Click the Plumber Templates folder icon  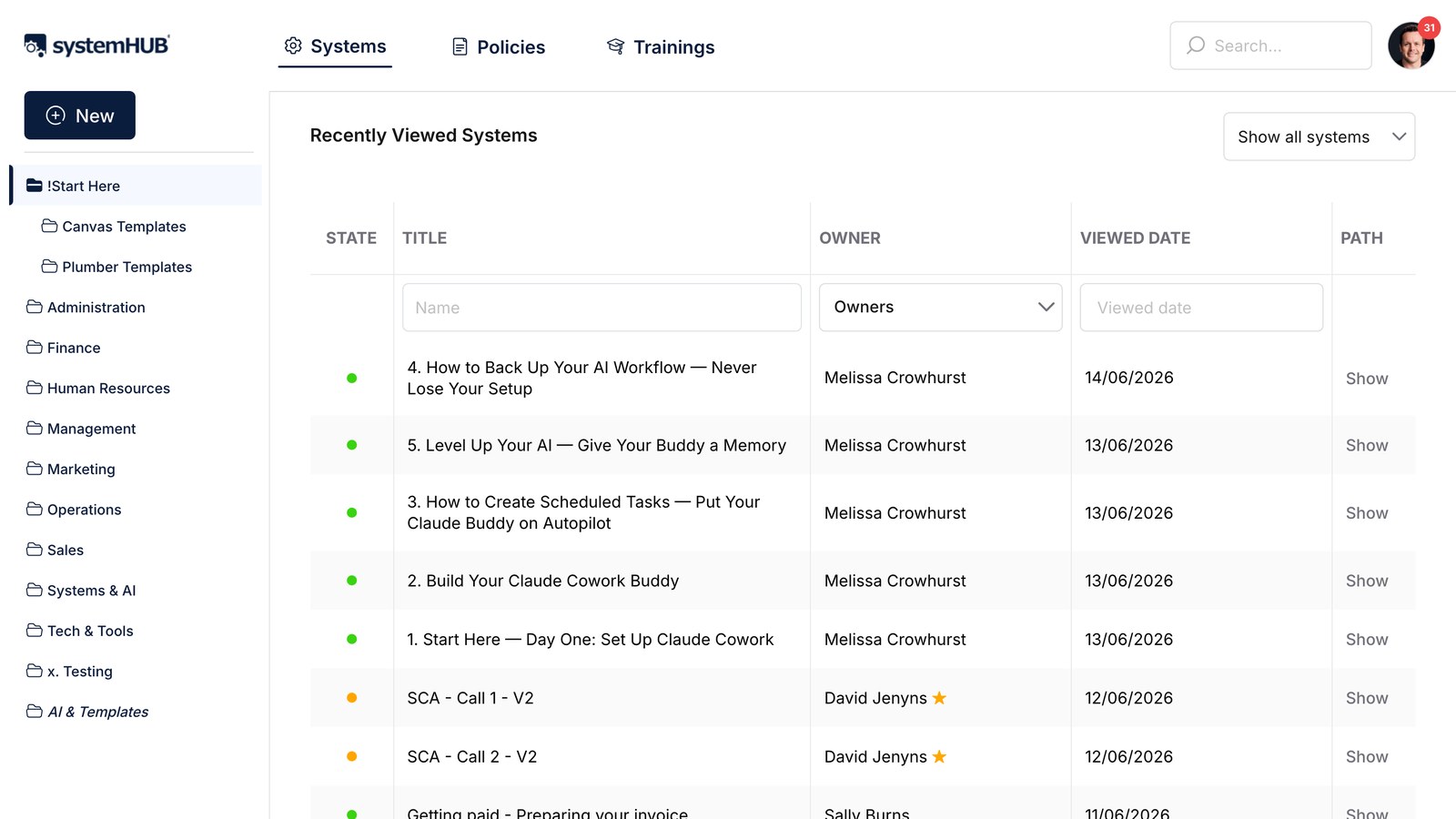click(x=49, y=266)
